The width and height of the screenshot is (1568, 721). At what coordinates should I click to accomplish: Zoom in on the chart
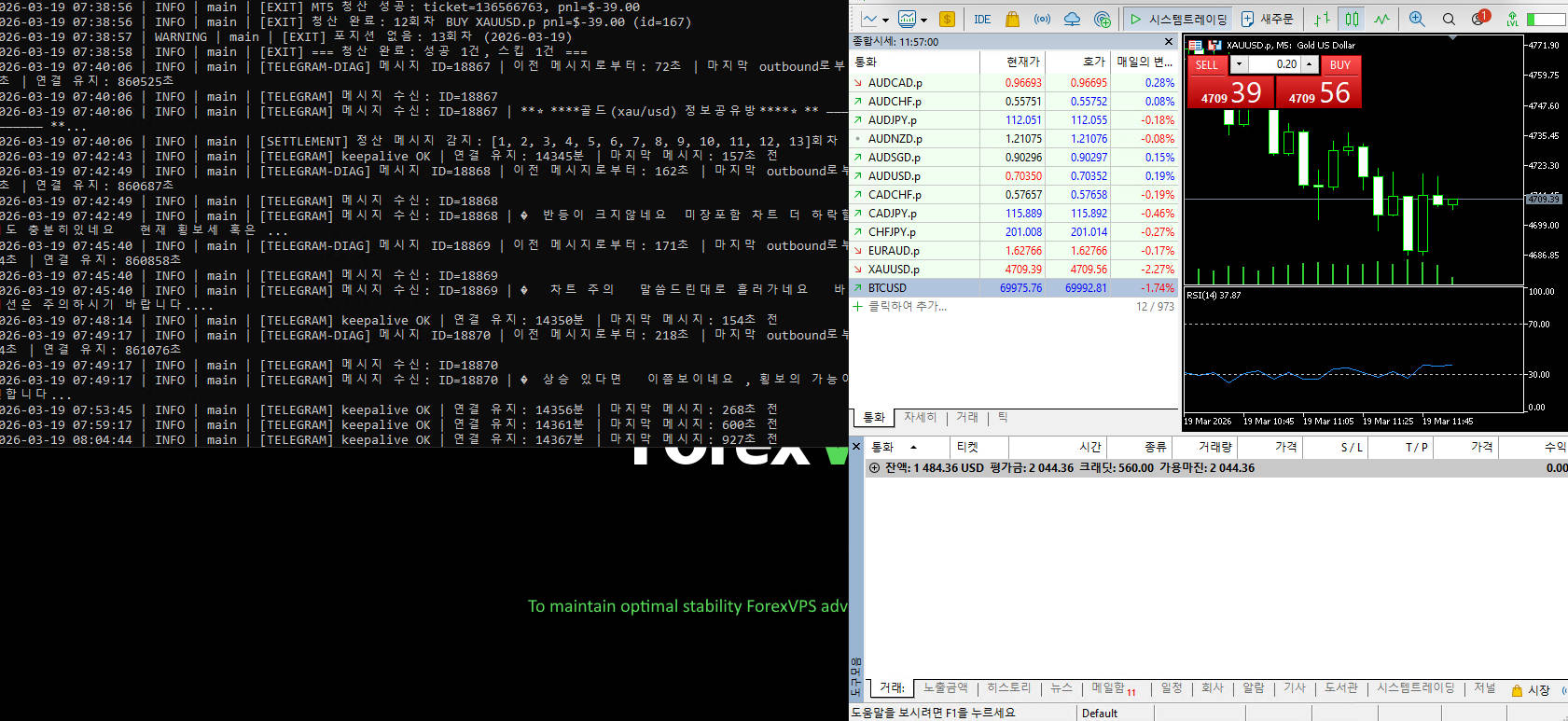point(1417,19)
